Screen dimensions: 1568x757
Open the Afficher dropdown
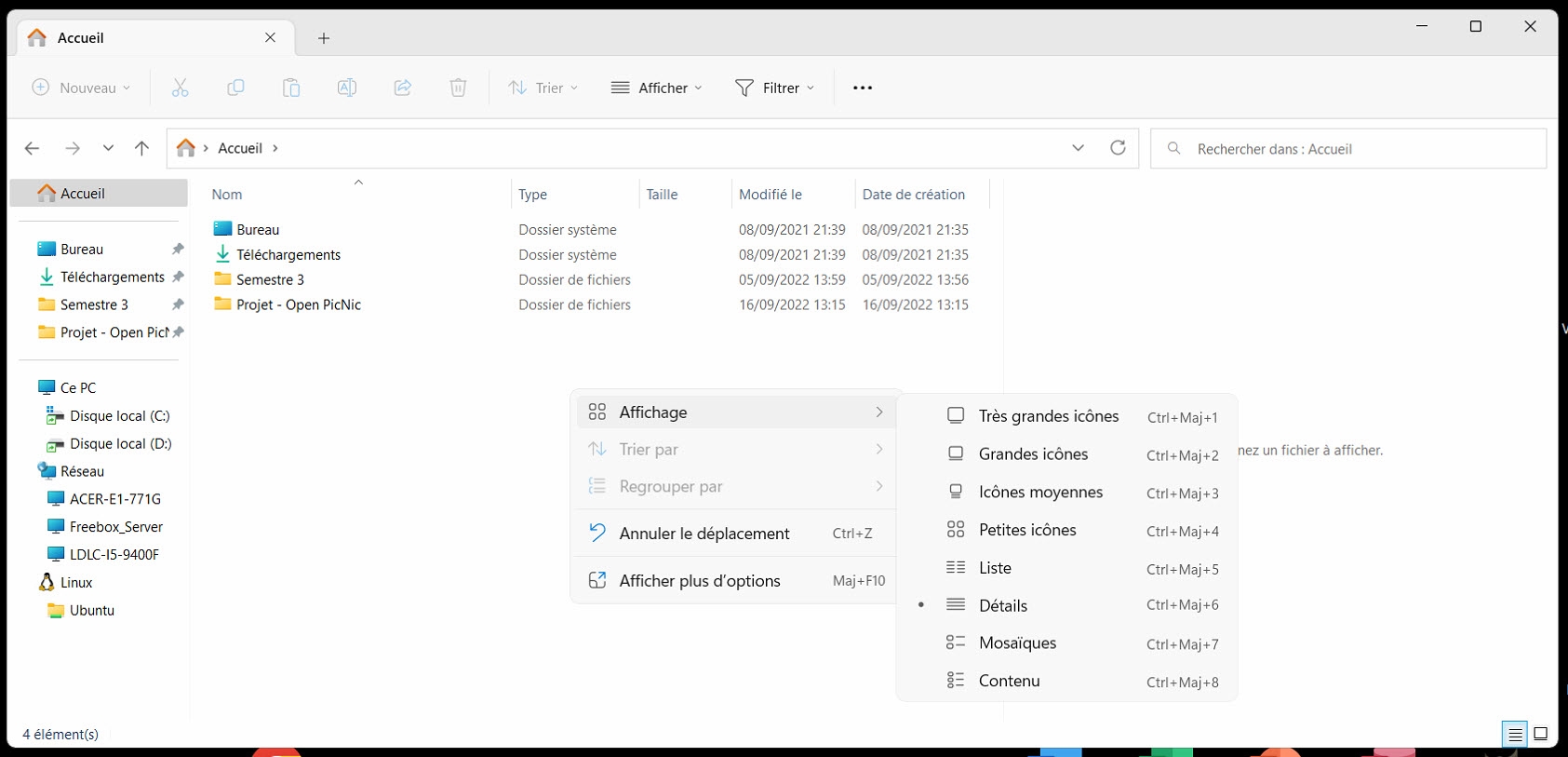[x=657, y=88]
